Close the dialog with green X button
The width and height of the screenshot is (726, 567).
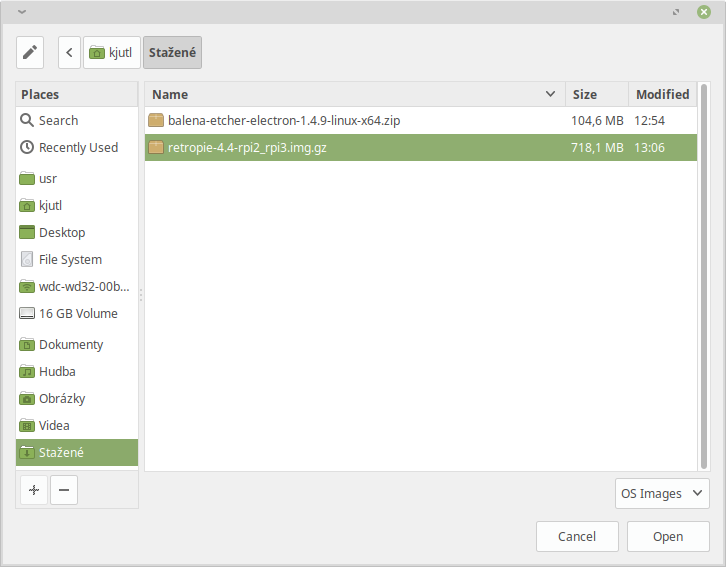point(704,12)
